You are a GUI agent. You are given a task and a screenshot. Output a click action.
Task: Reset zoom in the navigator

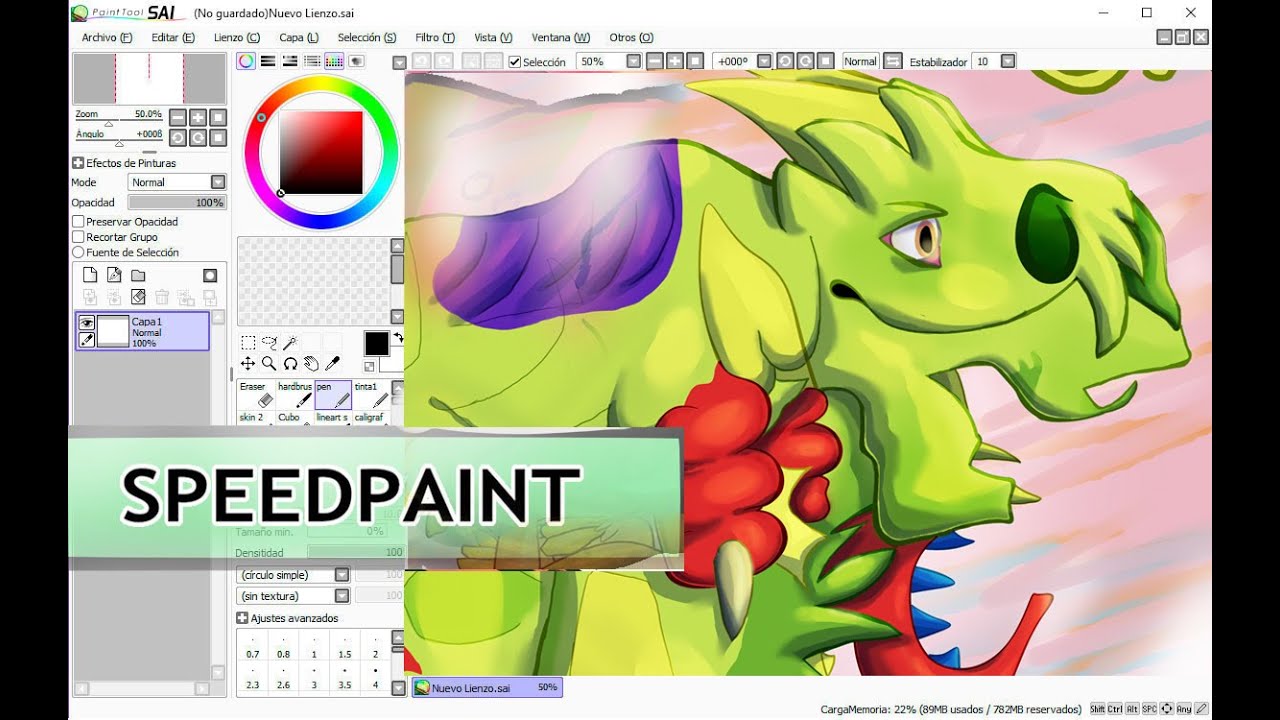(218, 117)
